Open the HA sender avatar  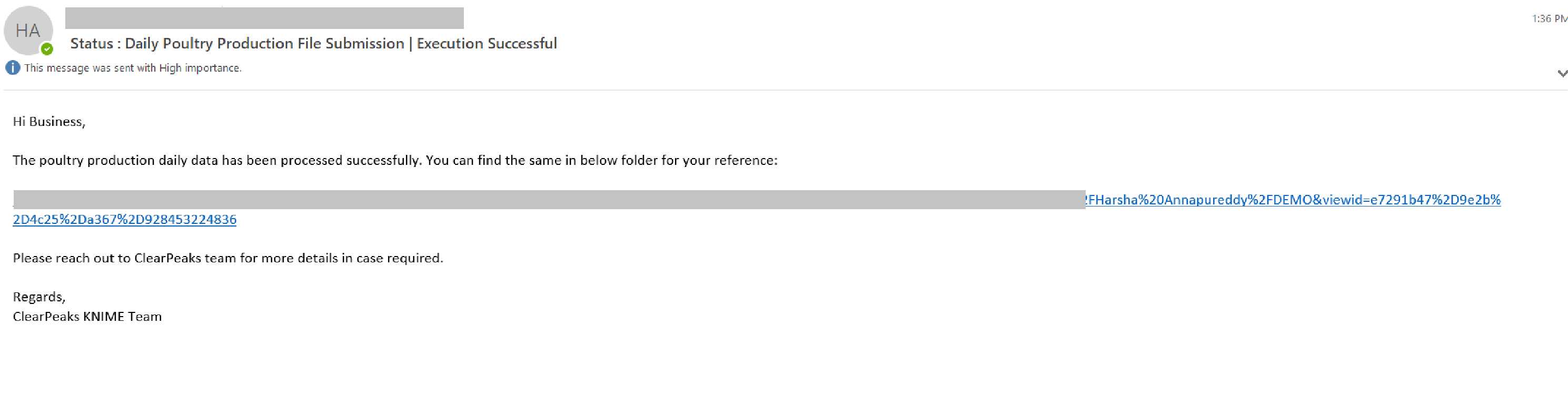28,31
